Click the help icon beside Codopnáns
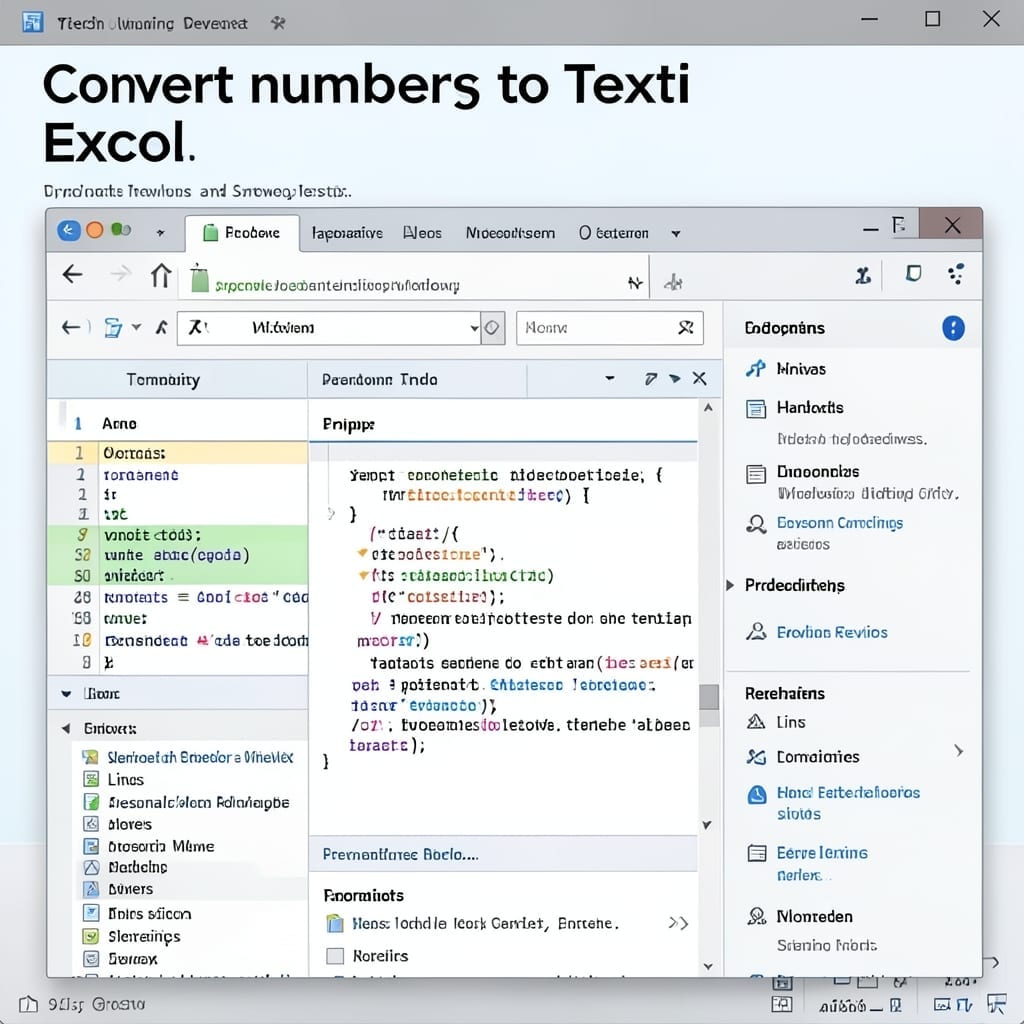1024x1024 pixels. point(953,328)
